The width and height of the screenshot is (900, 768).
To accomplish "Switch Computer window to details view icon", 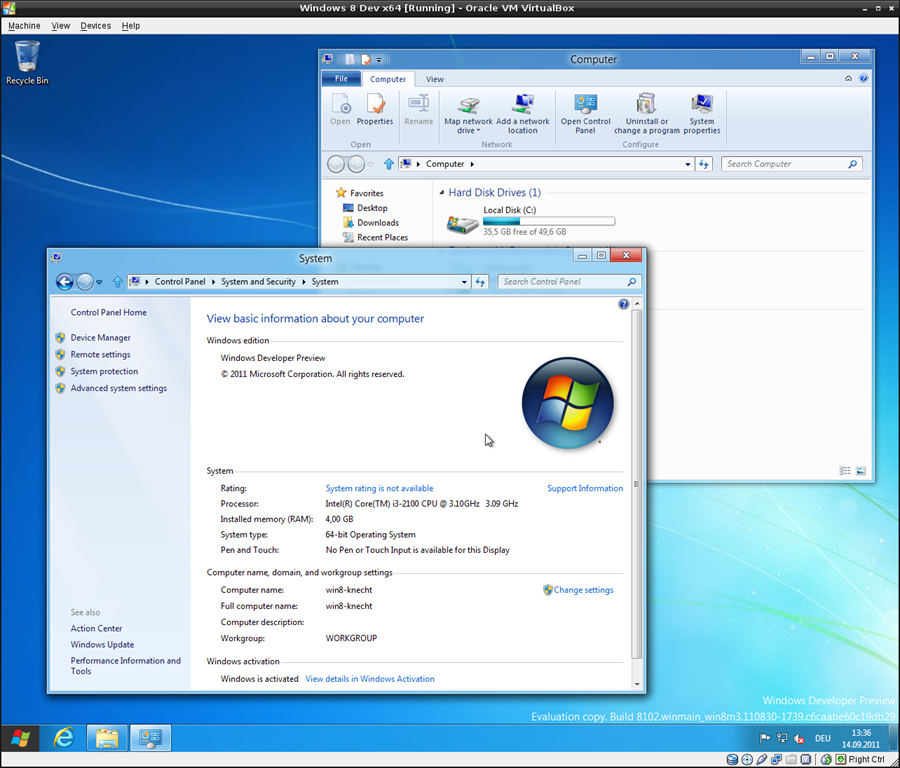I will click(x=845, y=471).
